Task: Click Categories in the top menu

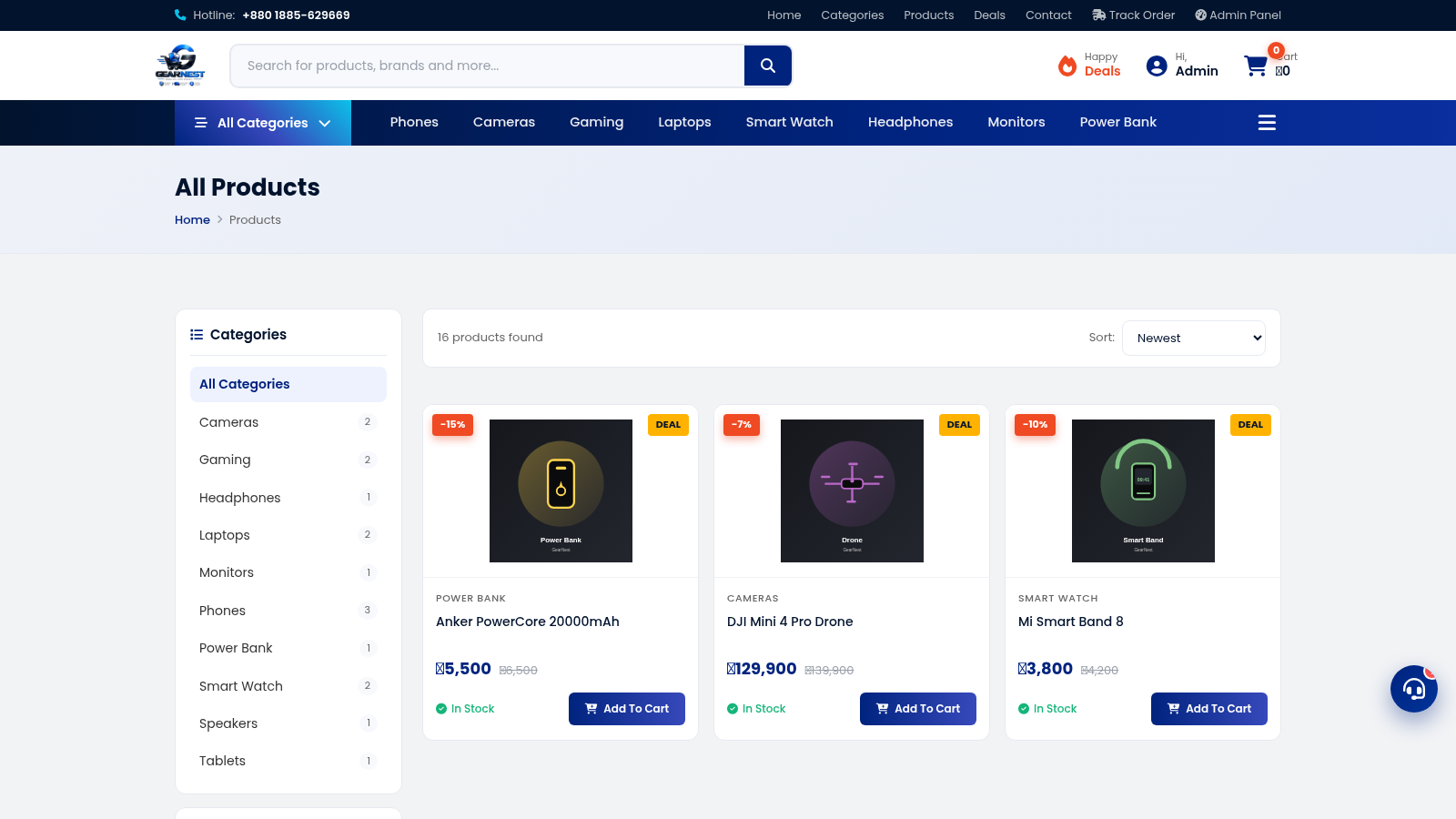Action: 853,15
